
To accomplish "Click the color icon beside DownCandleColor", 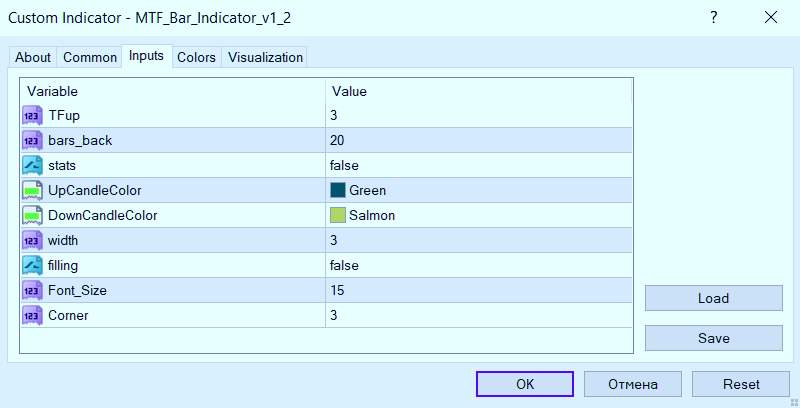I will [31, 215].
